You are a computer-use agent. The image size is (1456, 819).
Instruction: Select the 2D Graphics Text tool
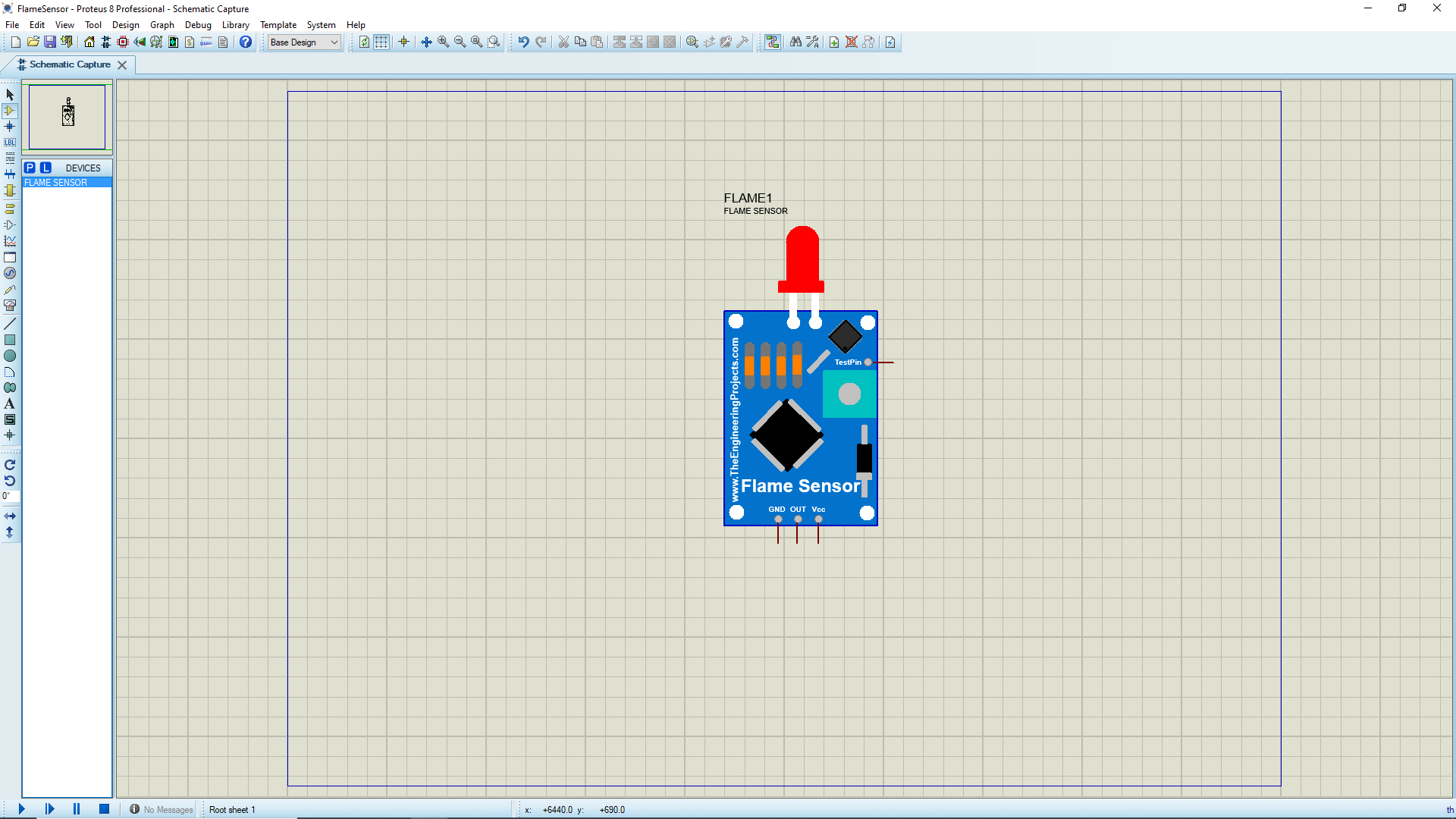click(10, 403)
